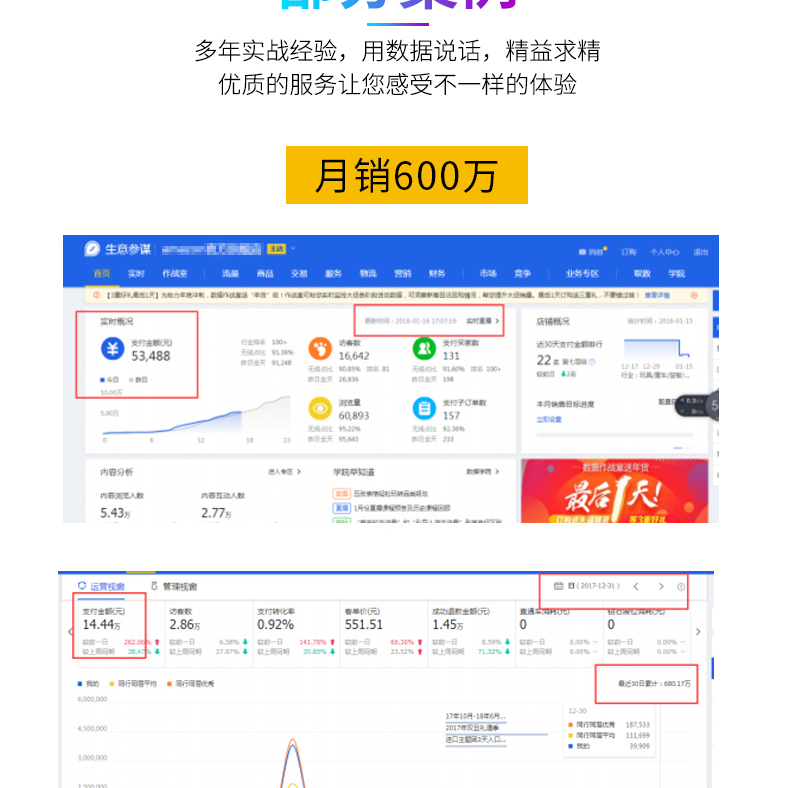Click the info icon after date arrows
The height and width of the screenshot is (788, 790).
pos(681,586)
